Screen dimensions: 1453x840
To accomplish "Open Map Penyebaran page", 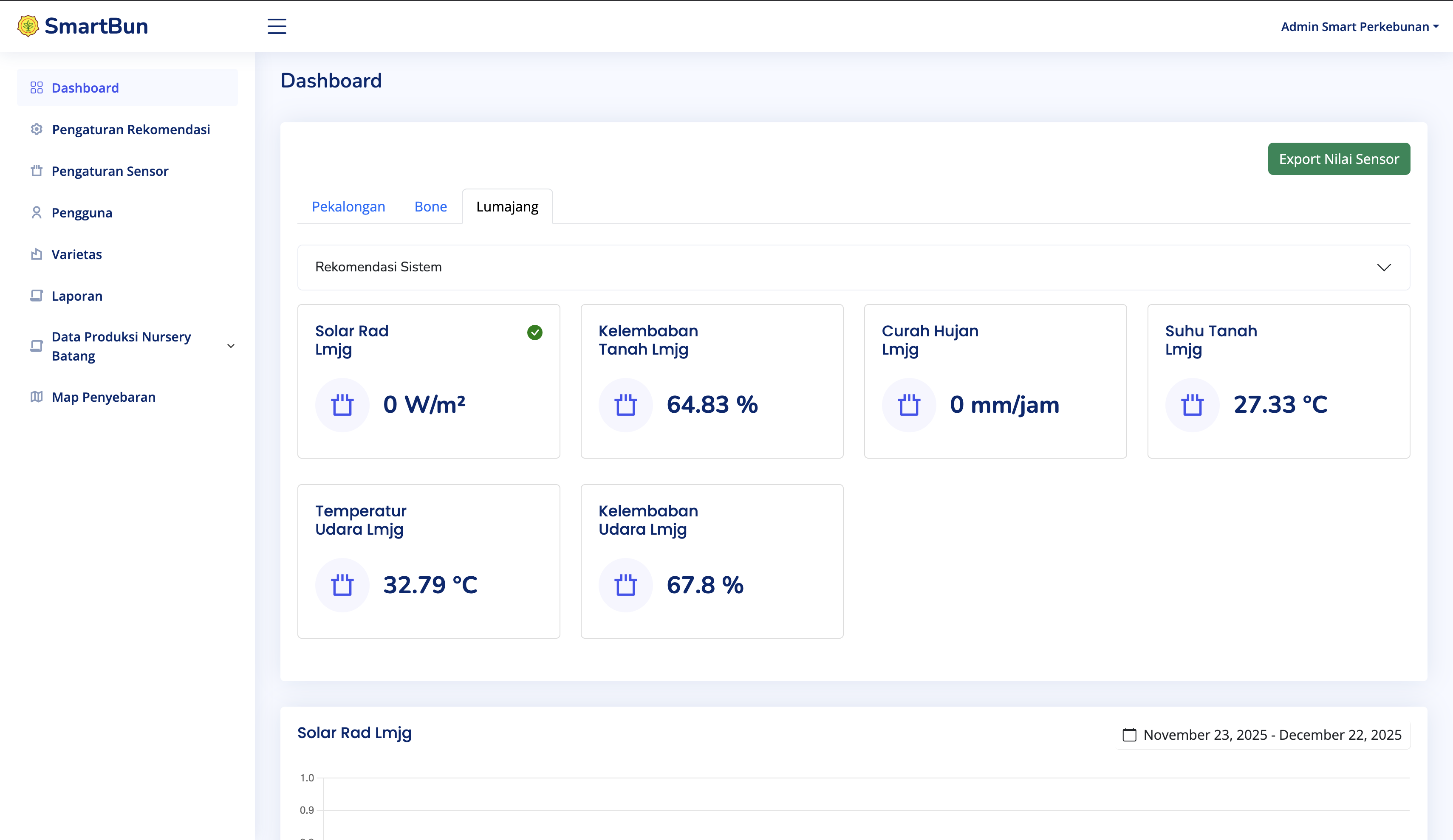I will [127, 397].
